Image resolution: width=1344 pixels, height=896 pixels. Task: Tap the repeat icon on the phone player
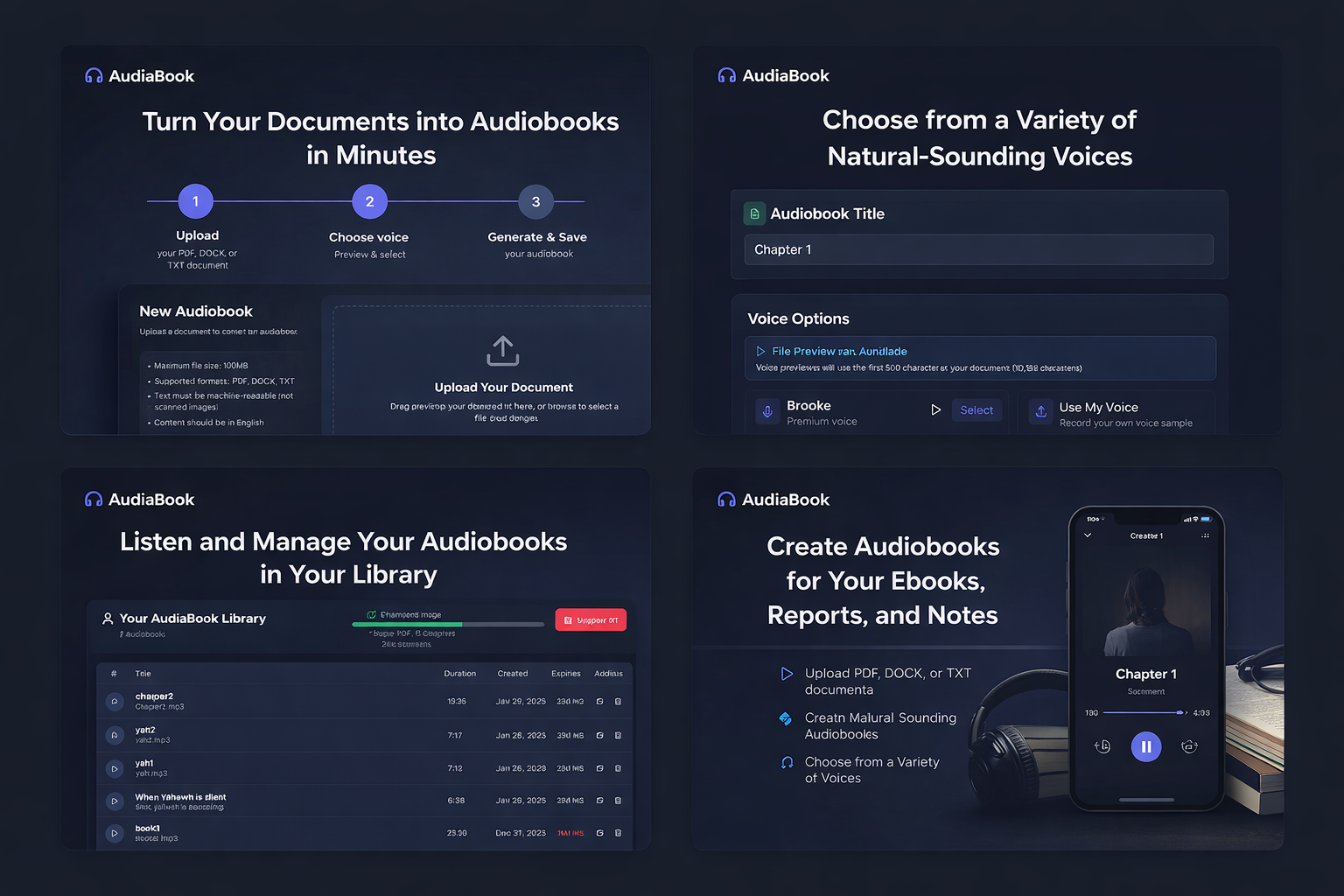tap(1190, 746)
